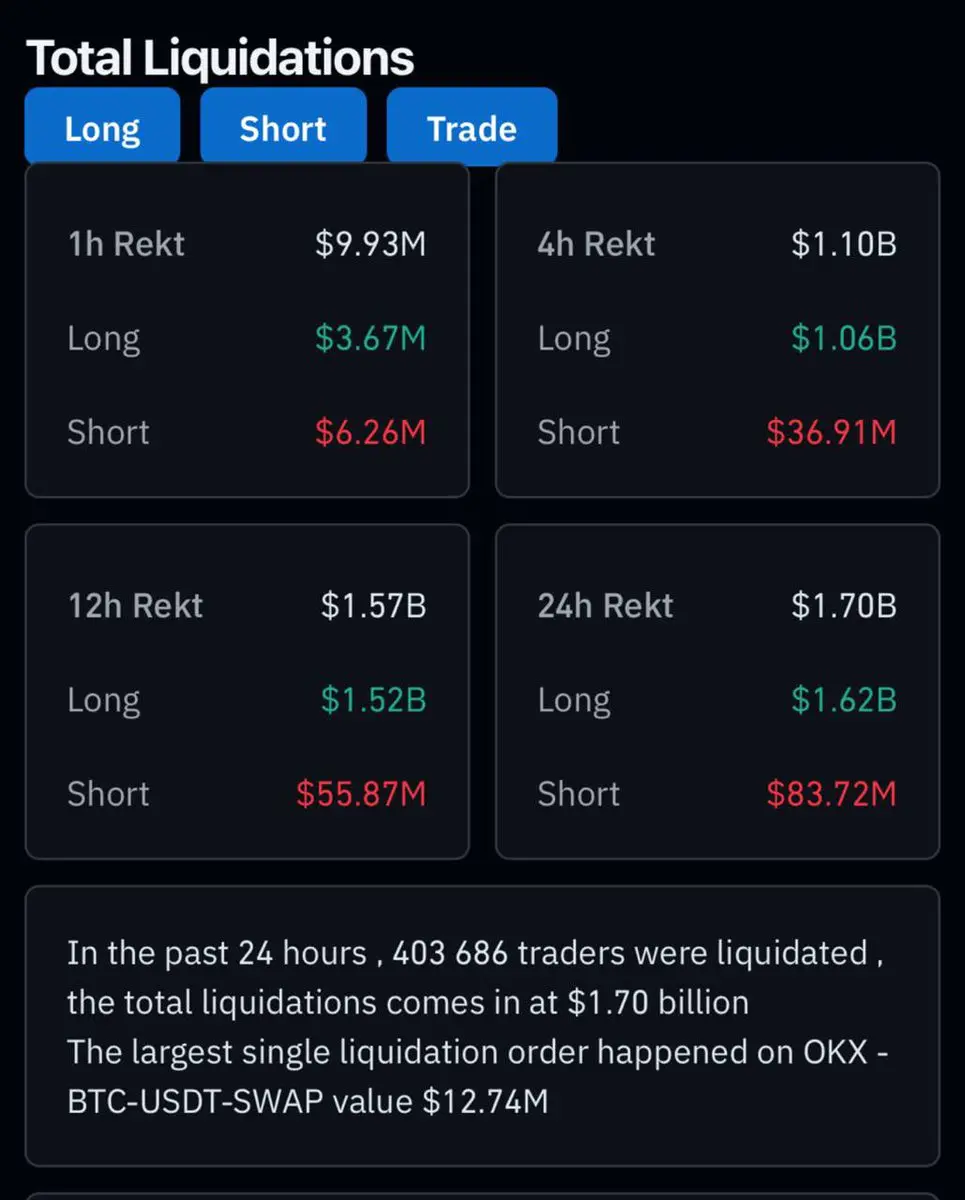Open the Trade button

coord(471,126)
